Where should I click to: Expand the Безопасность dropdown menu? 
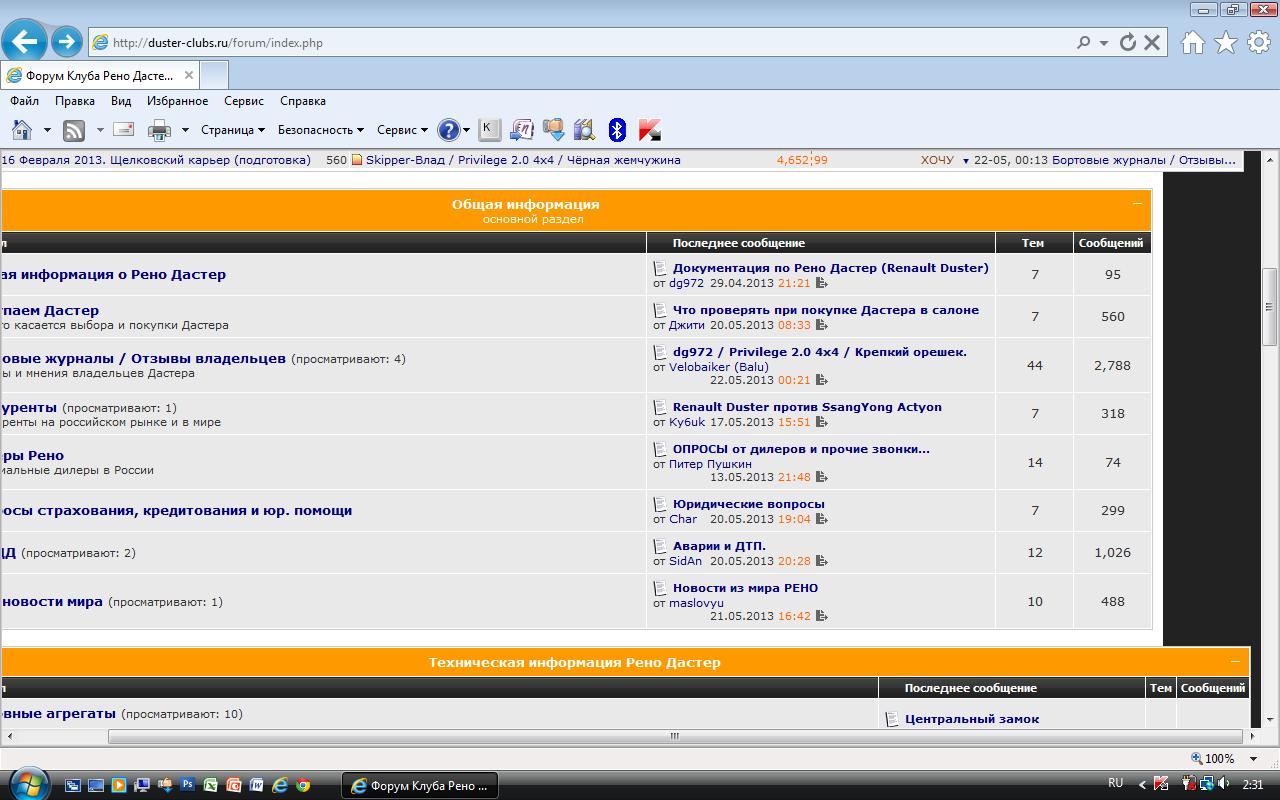click(320, 130)
